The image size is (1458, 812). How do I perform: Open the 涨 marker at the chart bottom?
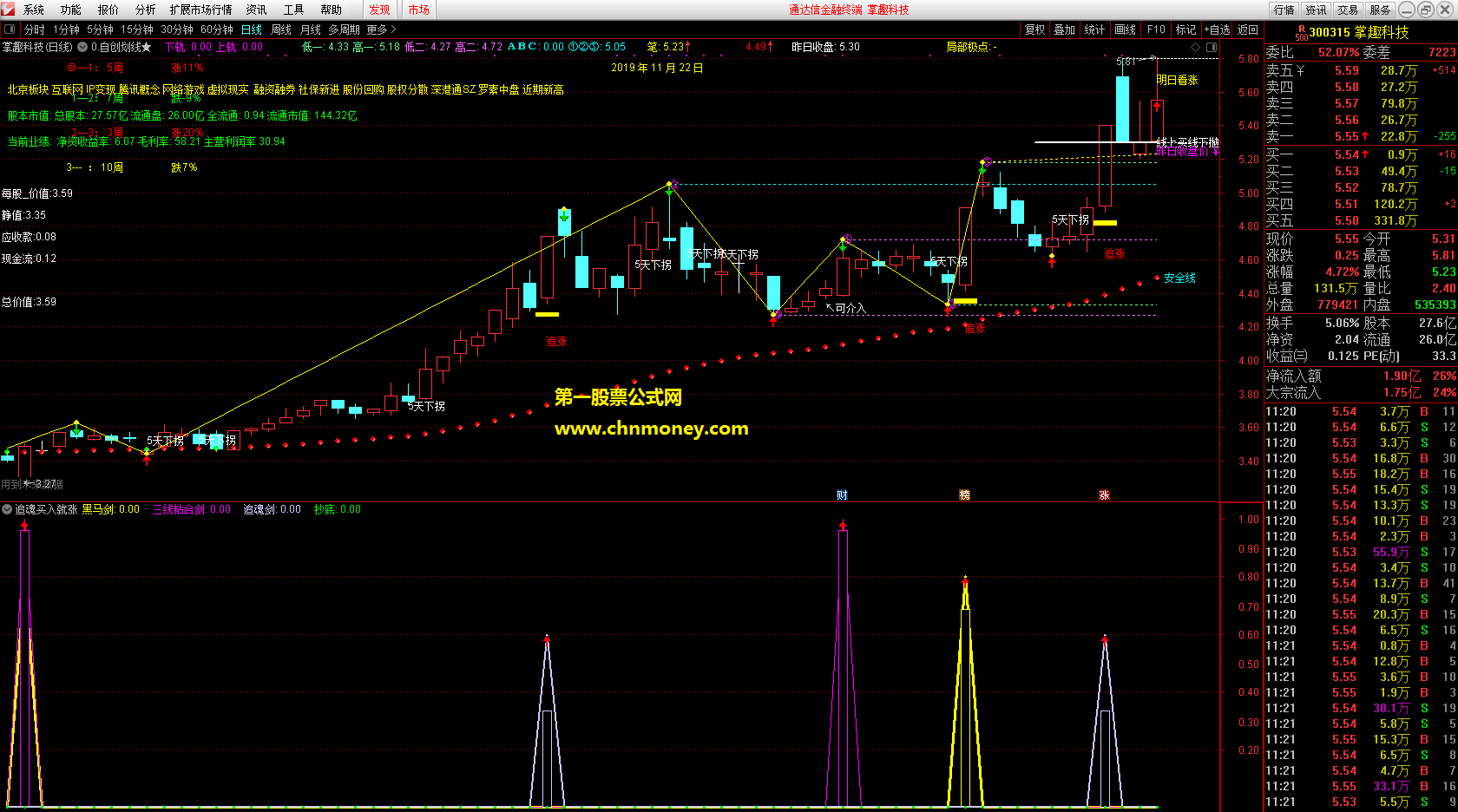[x=1104, y=494]
